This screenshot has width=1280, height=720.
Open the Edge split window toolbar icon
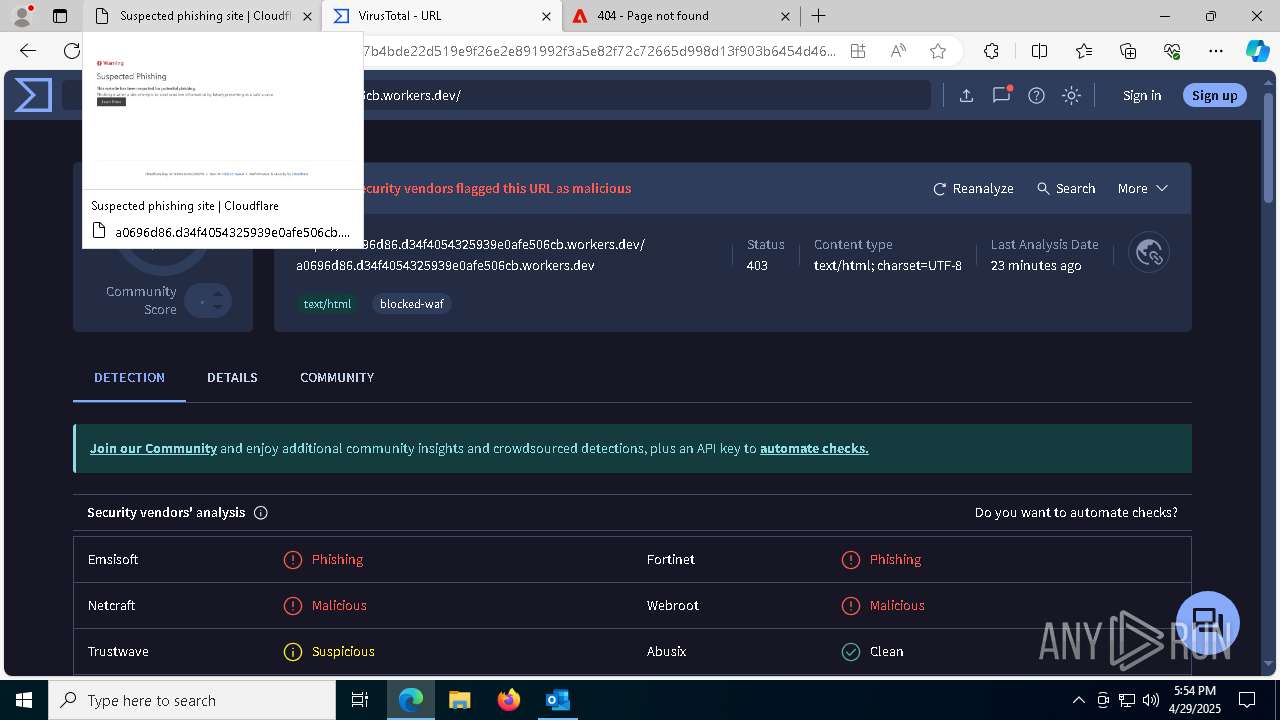pyautogui.click(x=1039, y=51)
